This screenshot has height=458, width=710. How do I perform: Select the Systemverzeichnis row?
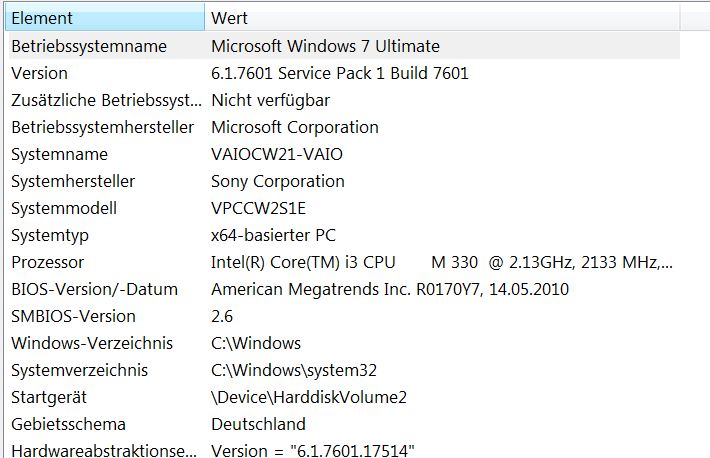point(79,370)
